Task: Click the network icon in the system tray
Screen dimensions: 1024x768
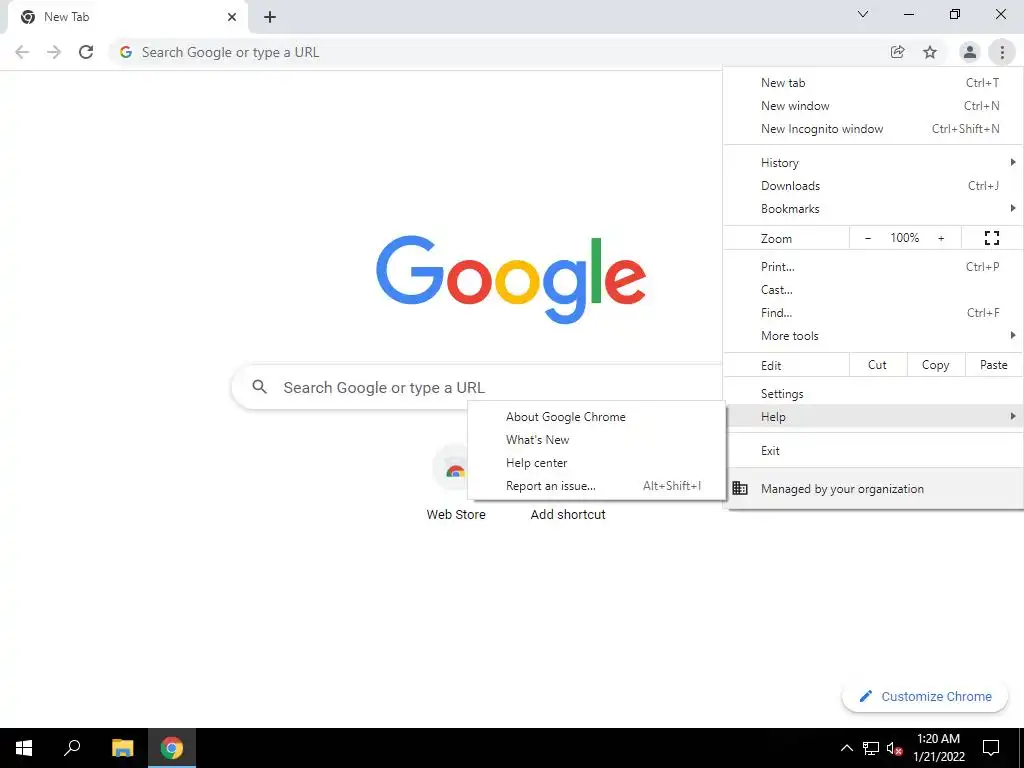Action: (x=871, y=748)
